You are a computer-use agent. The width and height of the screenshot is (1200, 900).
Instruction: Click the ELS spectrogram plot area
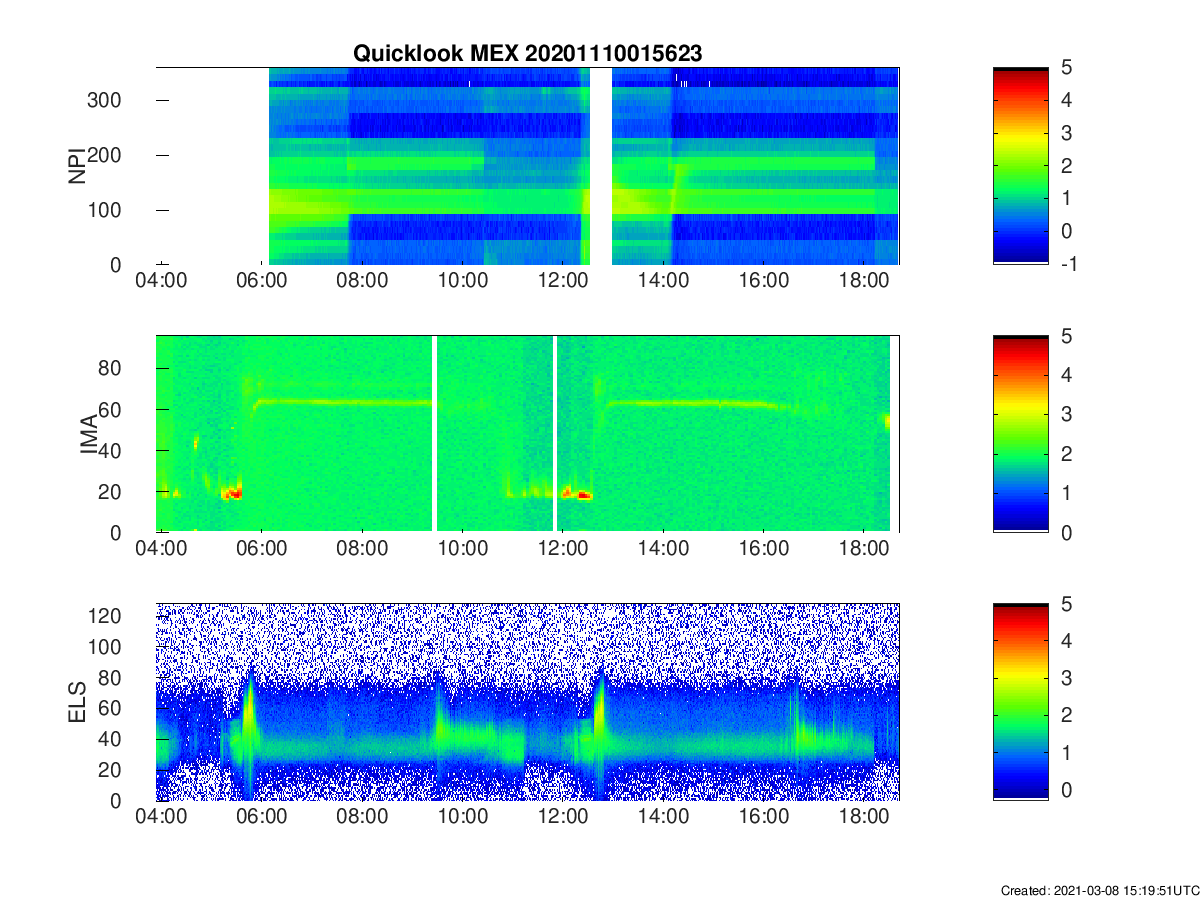[527, 702]
